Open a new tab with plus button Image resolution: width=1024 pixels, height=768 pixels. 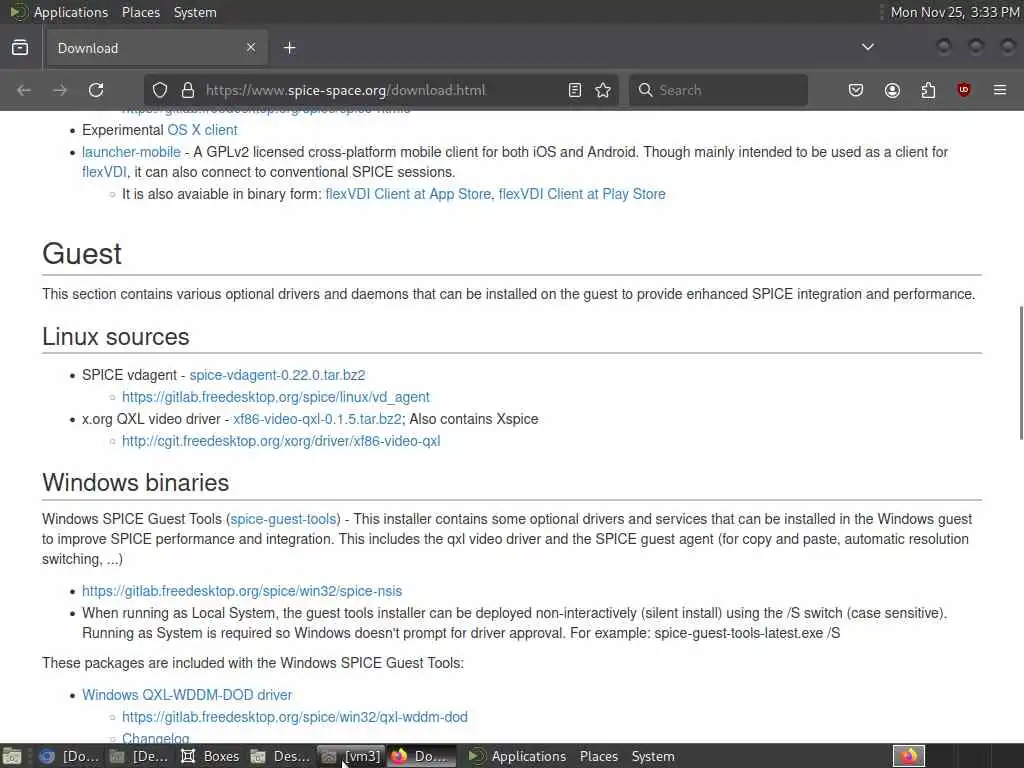290,48
